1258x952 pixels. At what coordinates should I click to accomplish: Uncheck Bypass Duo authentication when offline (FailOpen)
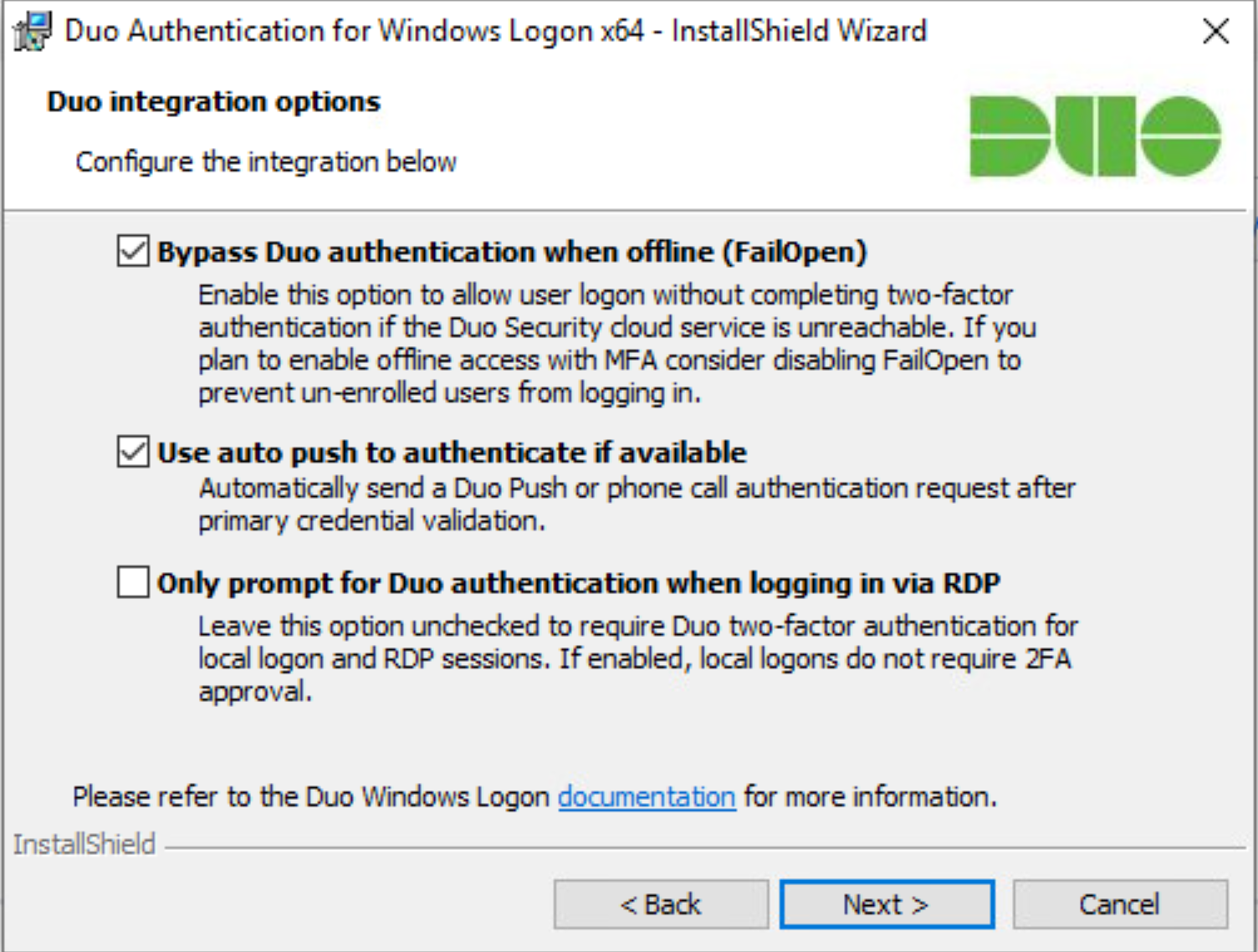pos(131,249)
